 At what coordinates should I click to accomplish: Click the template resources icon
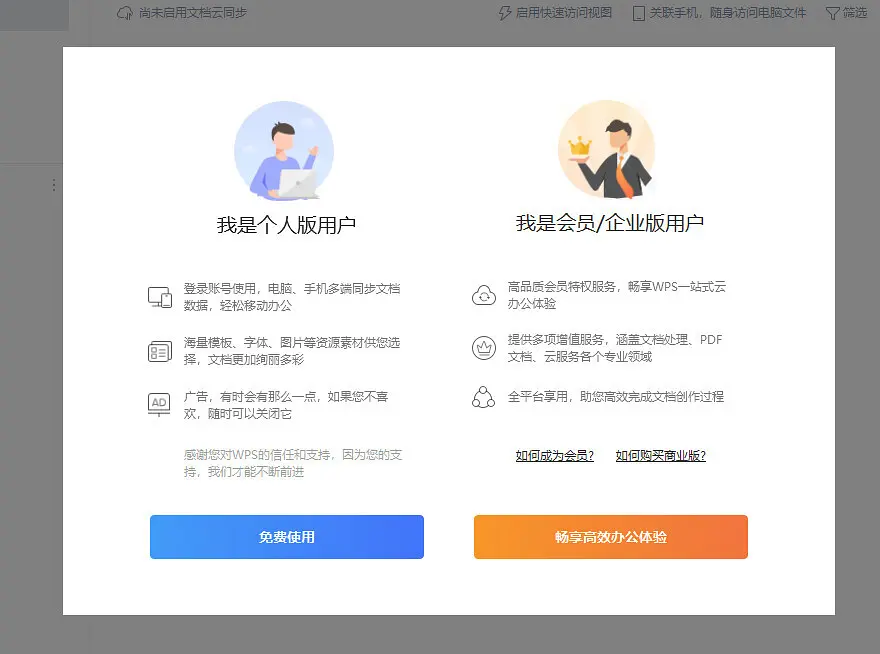(160, 351)
